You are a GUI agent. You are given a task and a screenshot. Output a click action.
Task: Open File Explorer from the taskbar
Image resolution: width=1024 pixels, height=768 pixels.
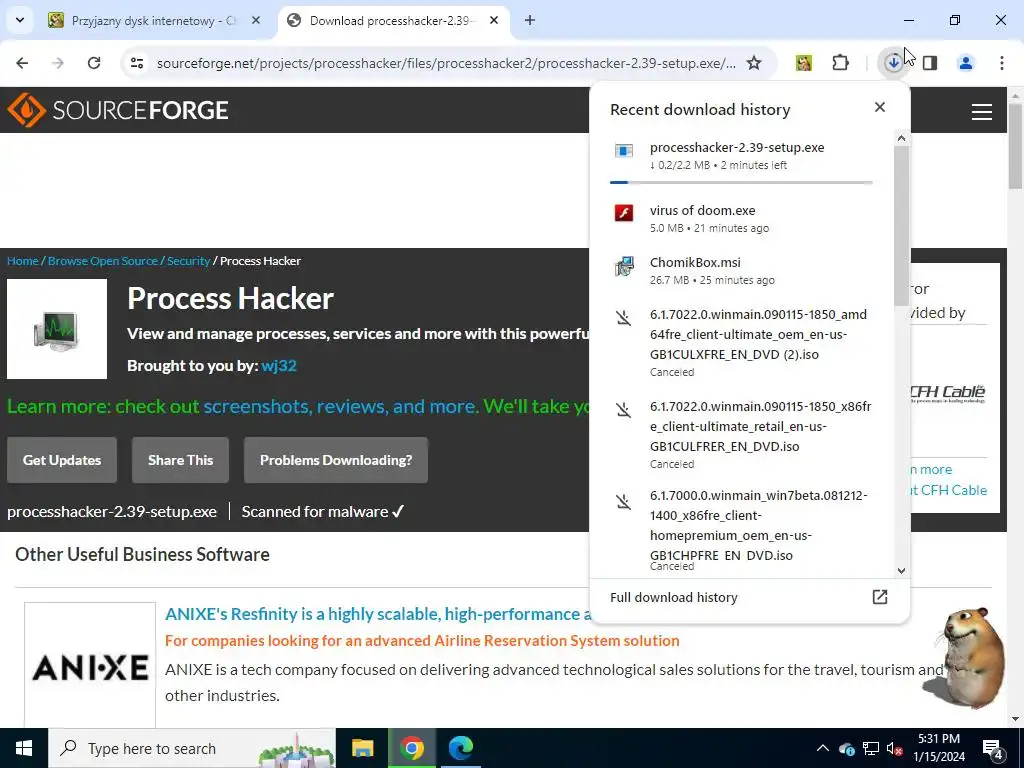coord(362,748)
